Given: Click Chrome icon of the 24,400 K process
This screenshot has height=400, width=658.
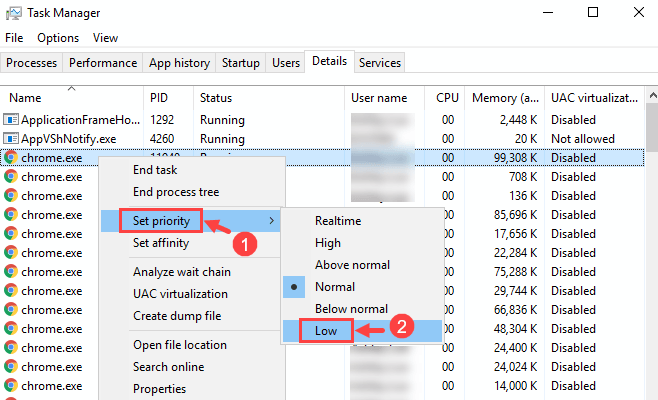Looking at the screenshot, I should click(x=10, y=348).
